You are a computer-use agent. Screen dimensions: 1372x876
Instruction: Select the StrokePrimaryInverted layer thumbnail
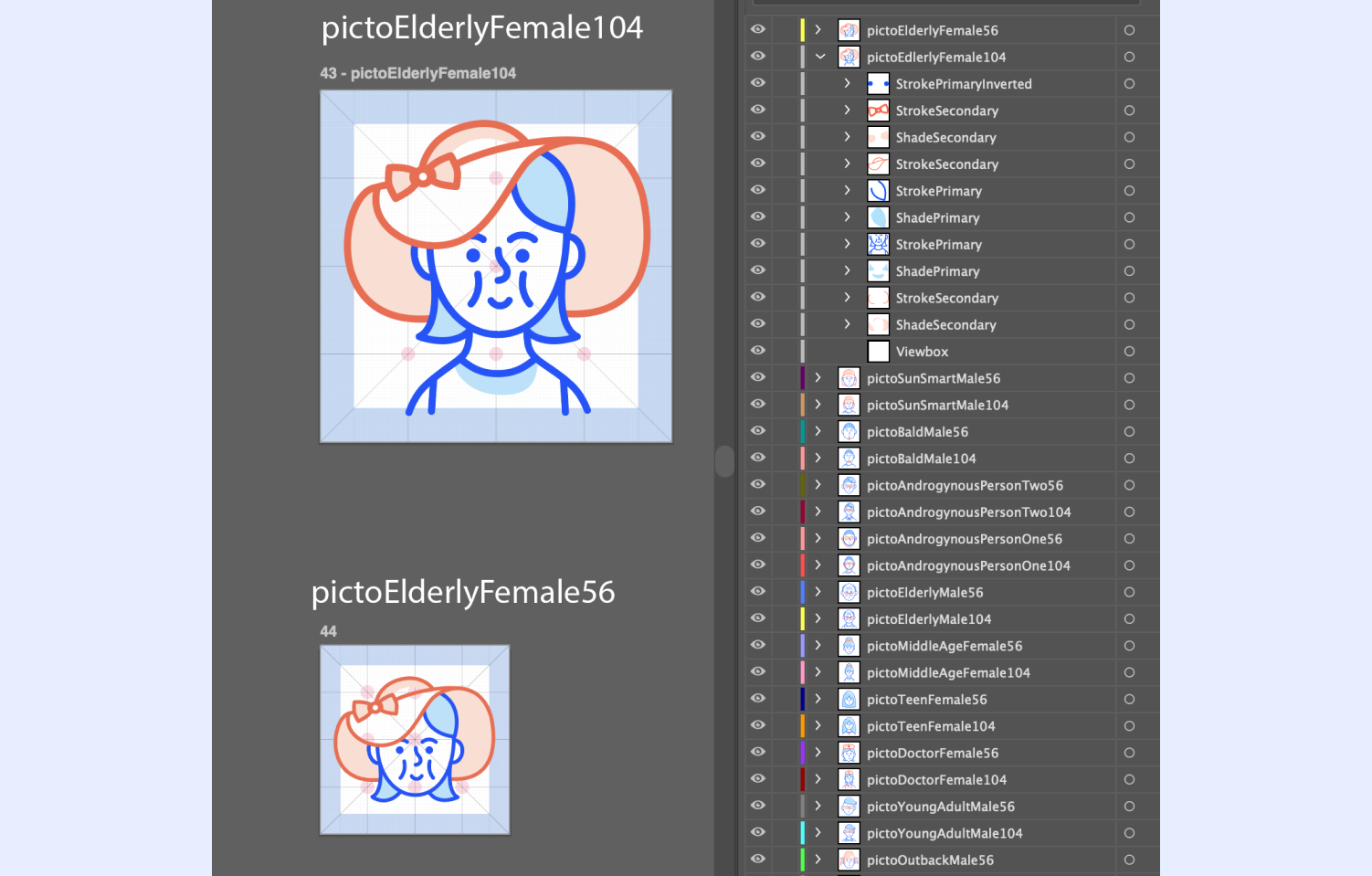pos(878,83)
